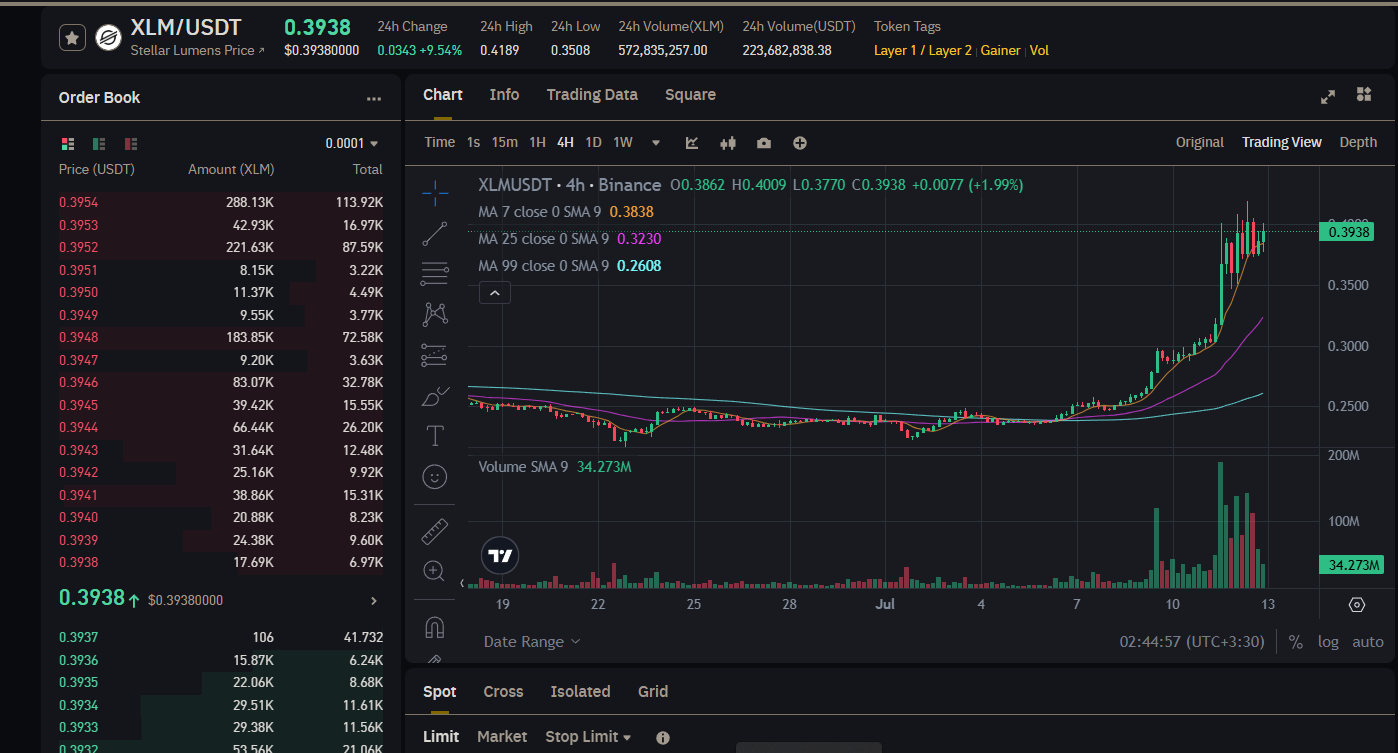Select the 1W time interval
1398x753 pixels.
(x=623, y=142)
